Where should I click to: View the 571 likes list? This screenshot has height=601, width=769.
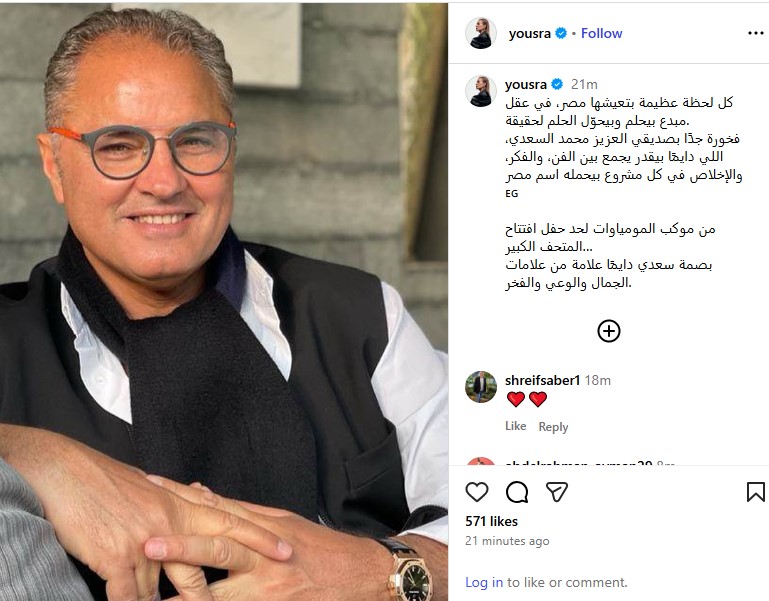[x=491, y=521]
